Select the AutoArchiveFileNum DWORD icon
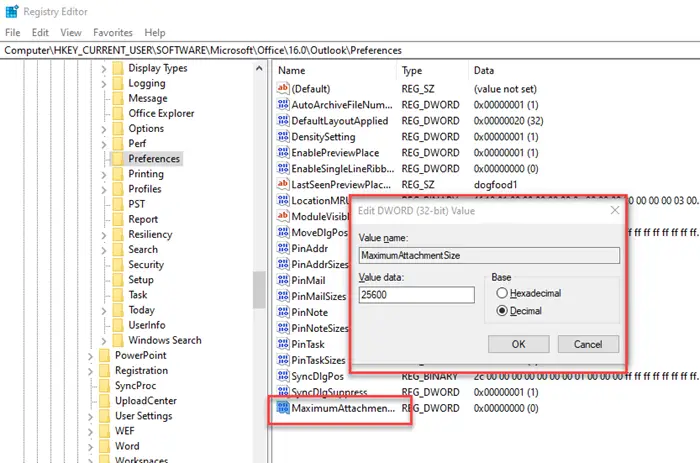 [283, 104]
